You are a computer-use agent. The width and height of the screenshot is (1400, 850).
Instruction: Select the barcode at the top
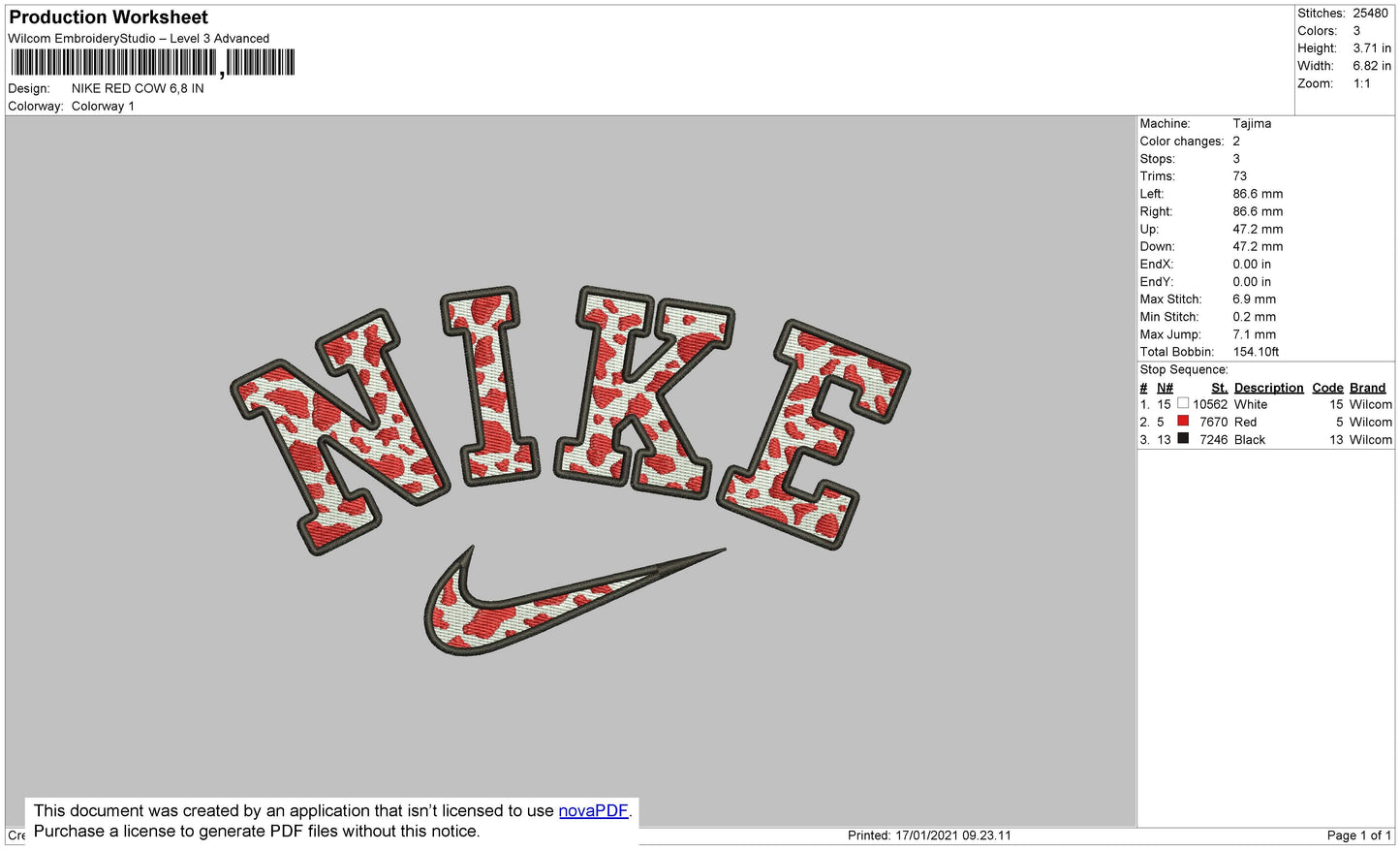153,63
